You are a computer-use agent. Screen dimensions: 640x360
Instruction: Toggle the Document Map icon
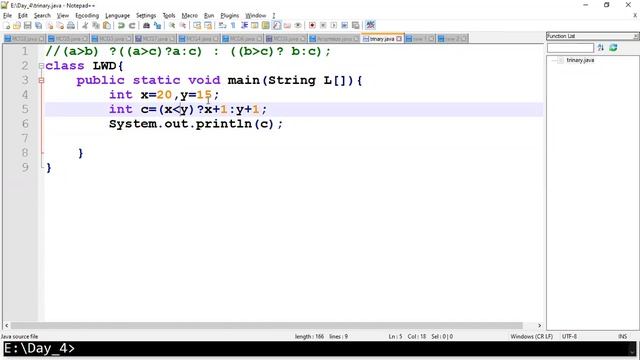coord(265,25)
